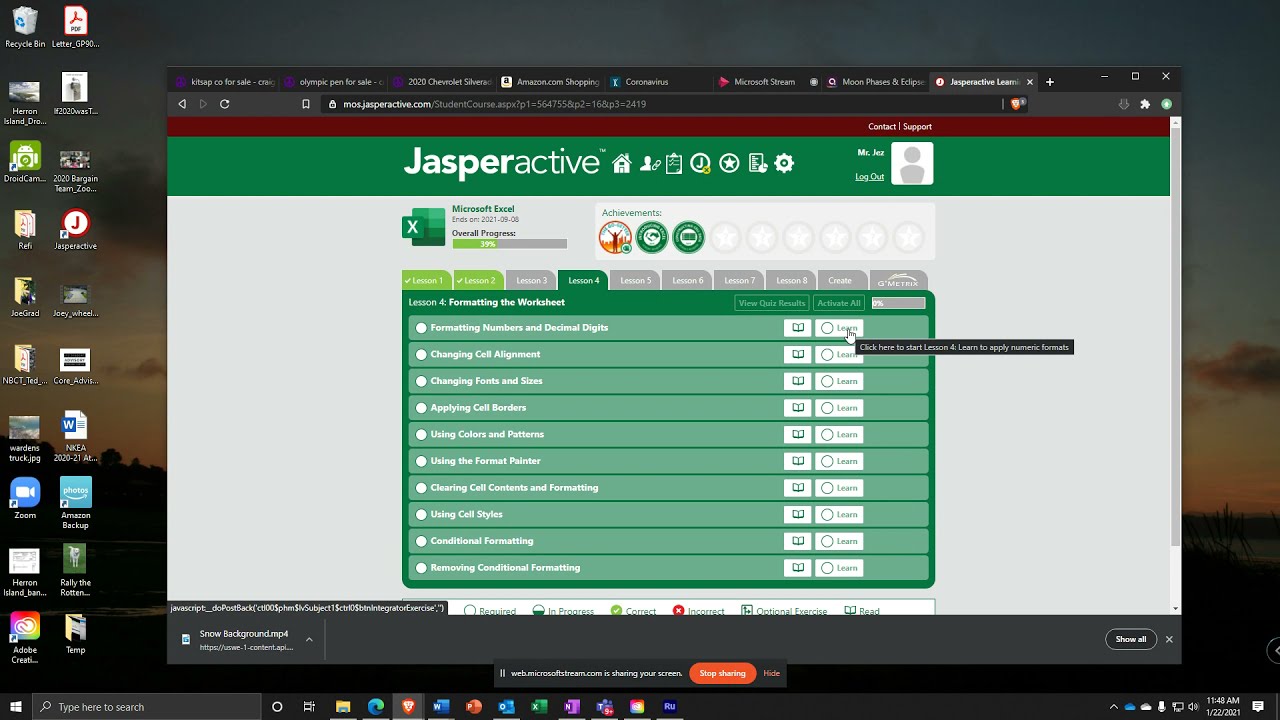Switch to the Lesson 3 tab
1280x720 pixels.
[x=531, y=280]
